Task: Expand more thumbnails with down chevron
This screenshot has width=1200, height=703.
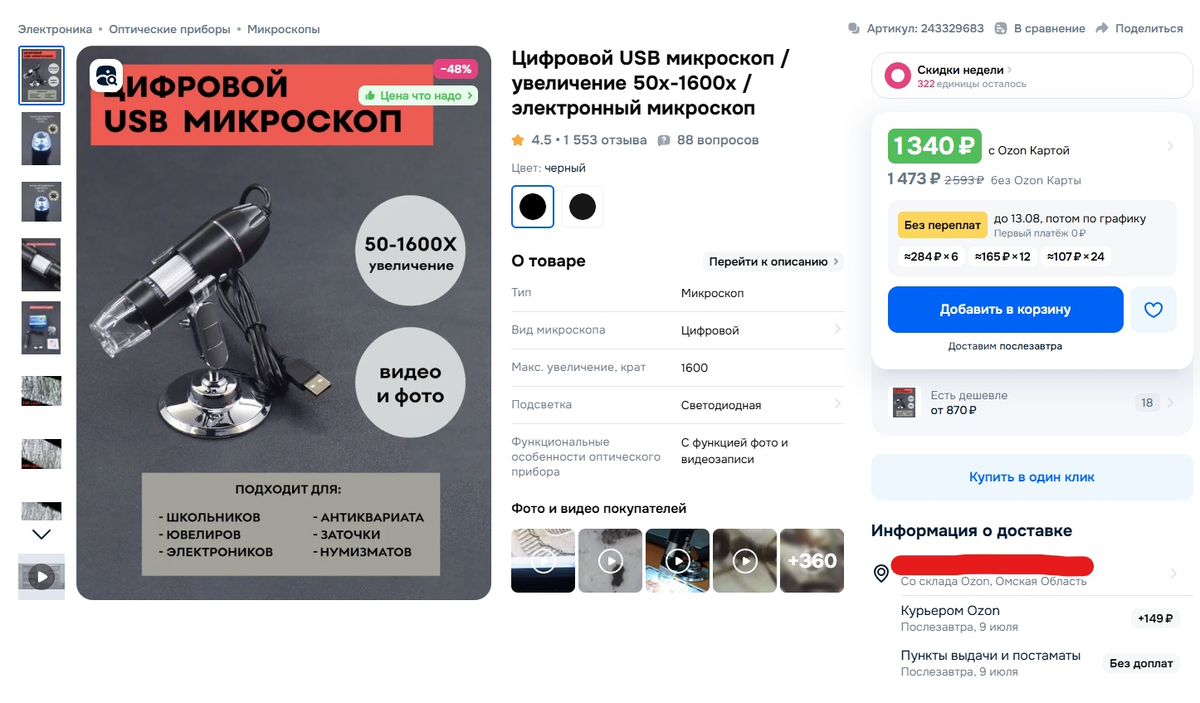Action: pos(41,535)
